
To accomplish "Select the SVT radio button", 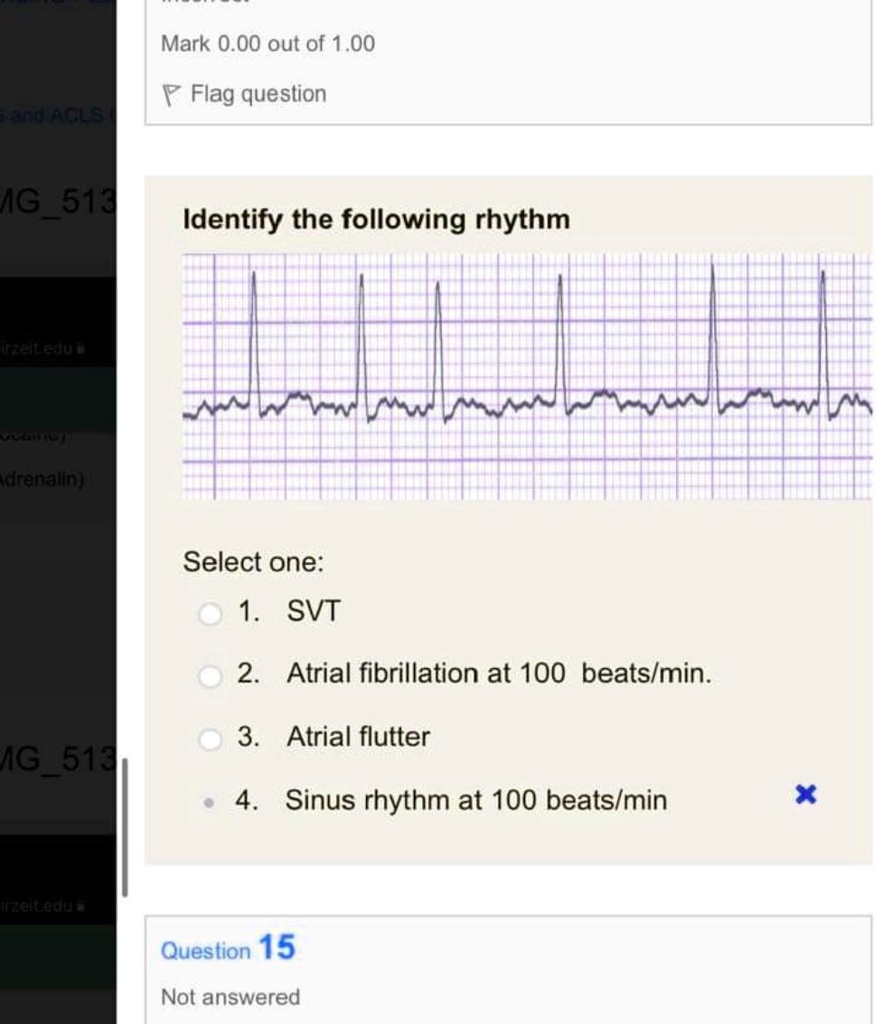I will (x=210, y=613).
